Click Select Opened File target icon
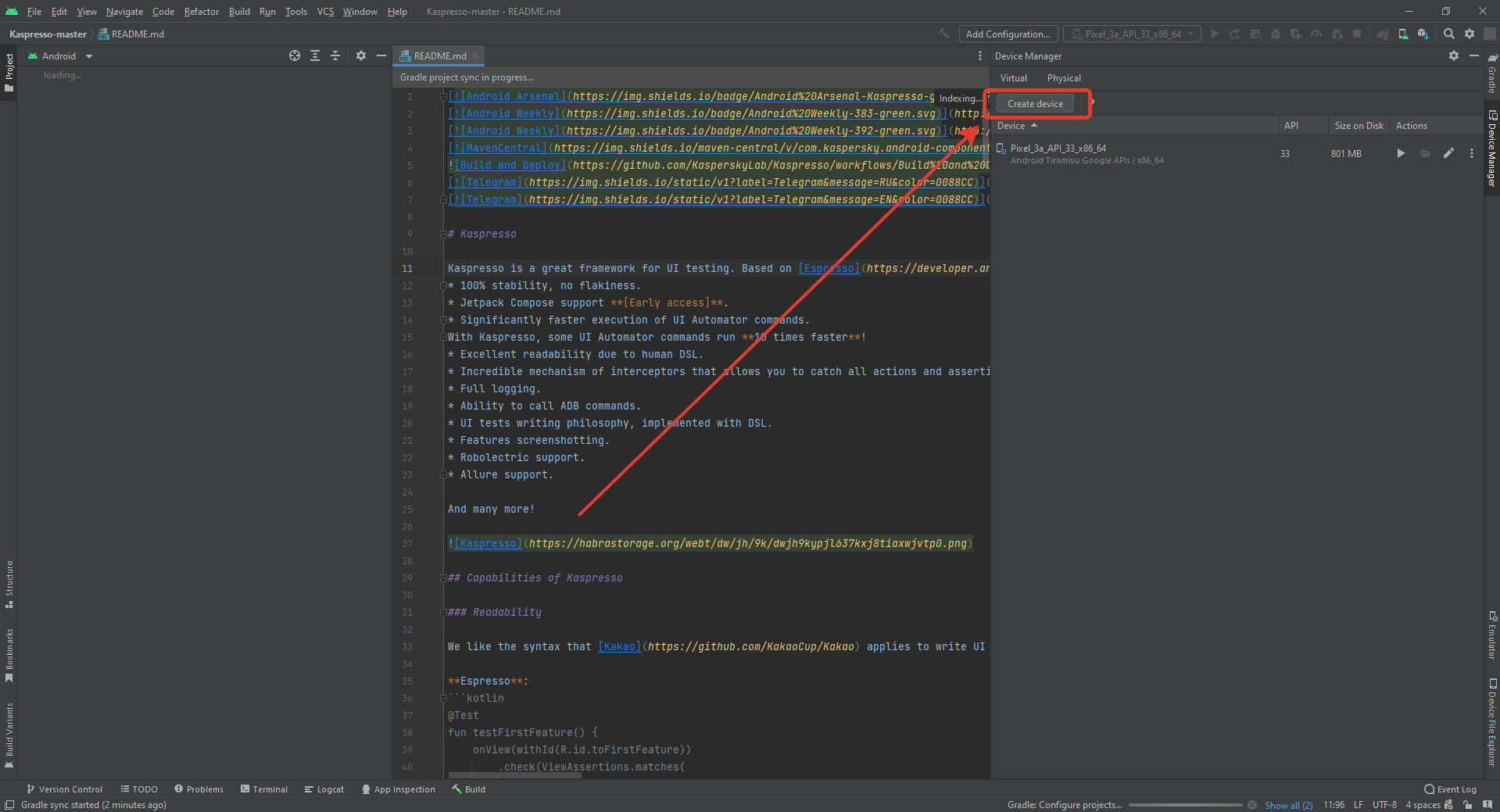Viewport: 1500px width, 812px height. (x=295, y=55)
